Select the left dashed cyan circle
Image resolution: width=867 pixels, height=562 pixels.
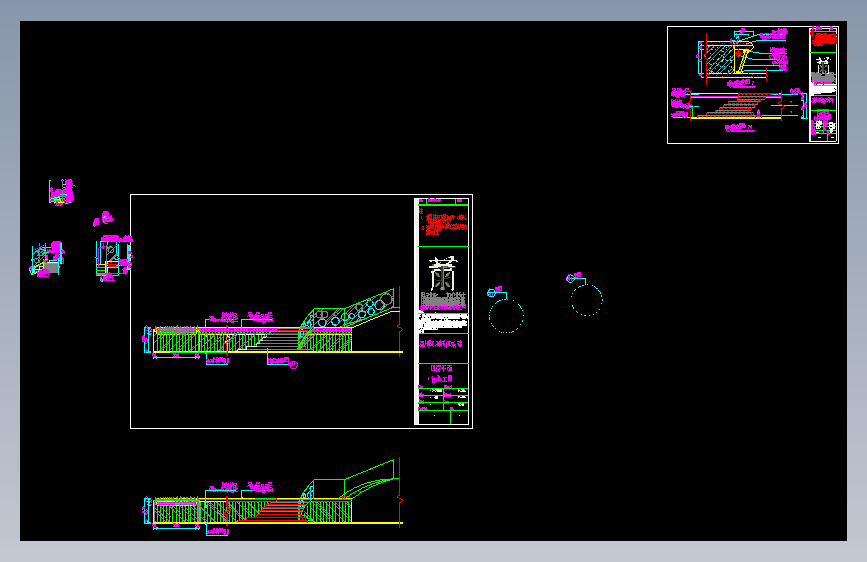506,316
